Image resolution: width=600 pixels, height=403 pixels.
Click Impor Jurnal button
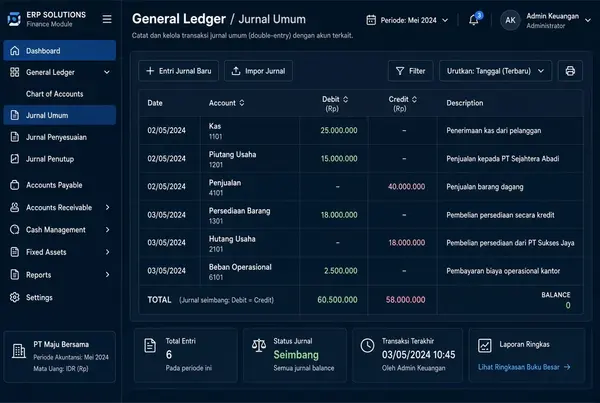pyautogui.click(x=258, y=71)
